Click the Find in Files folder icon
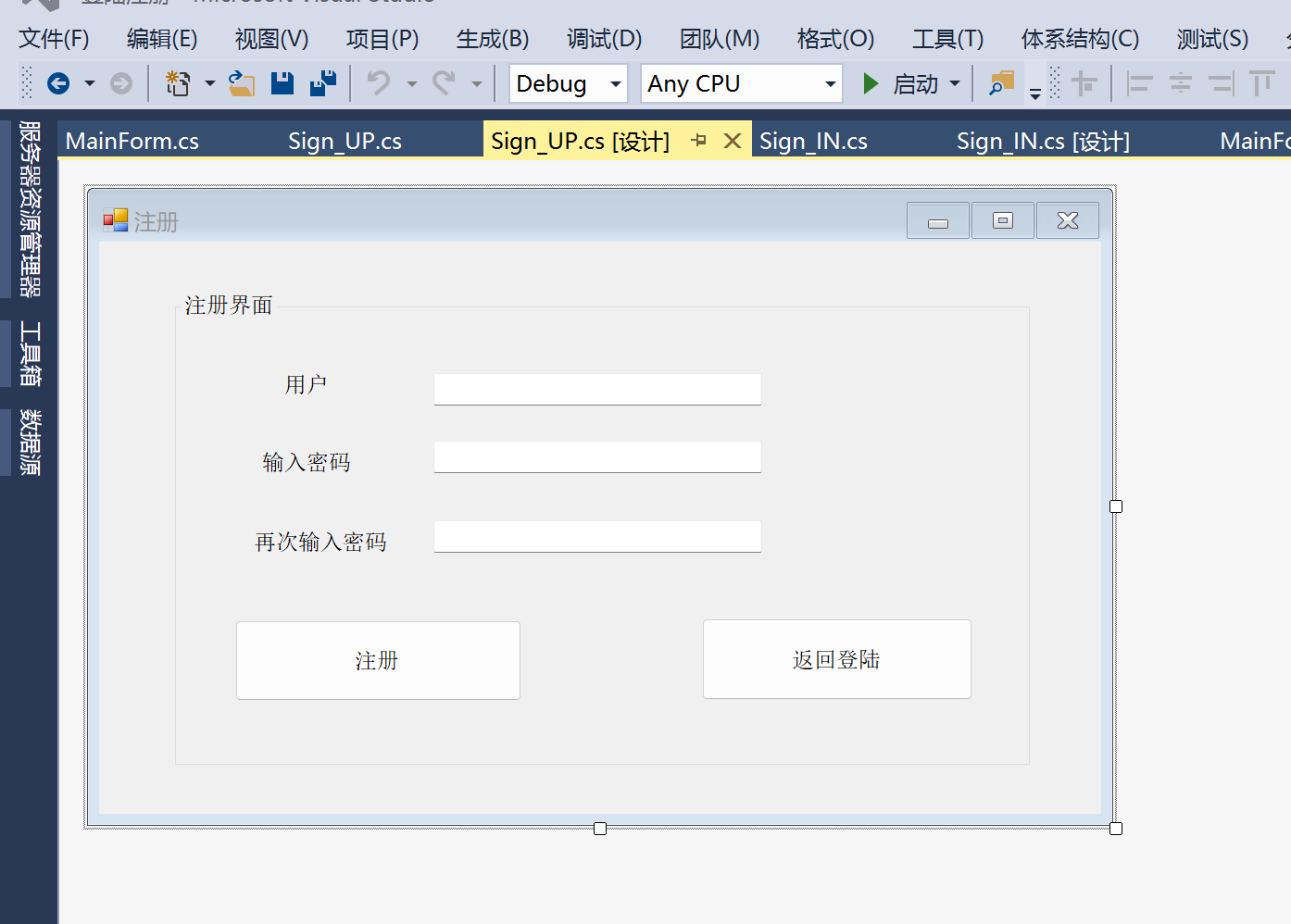 [x=1002, y=83]
